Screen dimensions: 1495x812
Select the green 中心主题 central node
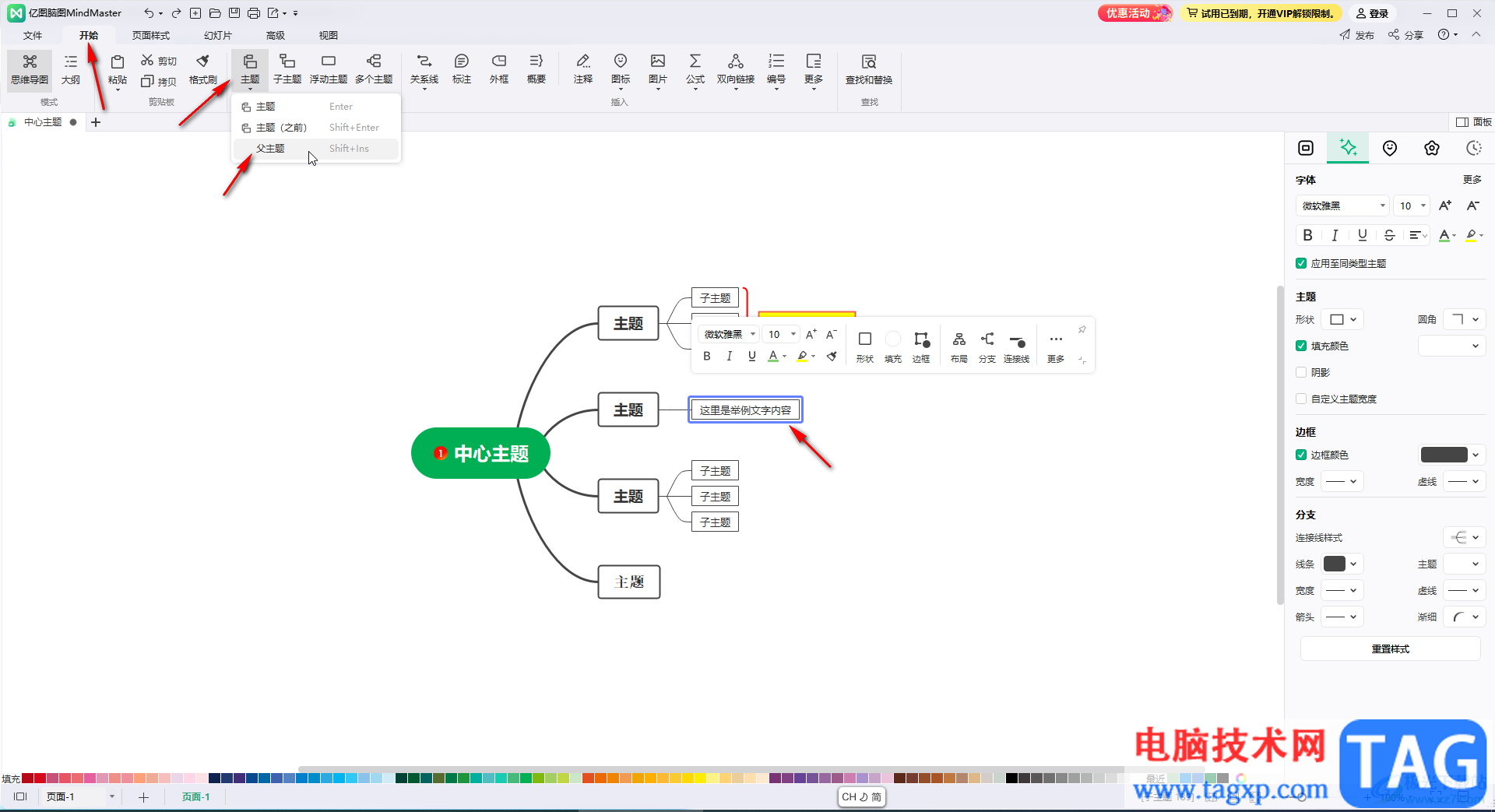pyautogui.click(x=480, y=453)
